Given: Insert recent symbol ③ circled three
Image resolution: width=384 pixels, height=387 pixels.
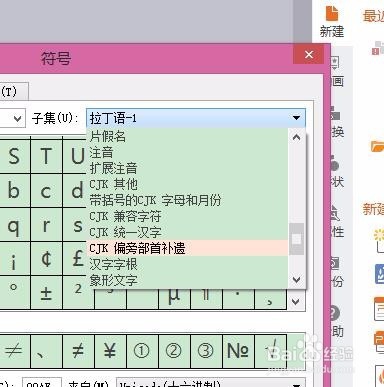Looking at the screenshot, I should pyautogui.click(x=206, y=351).
